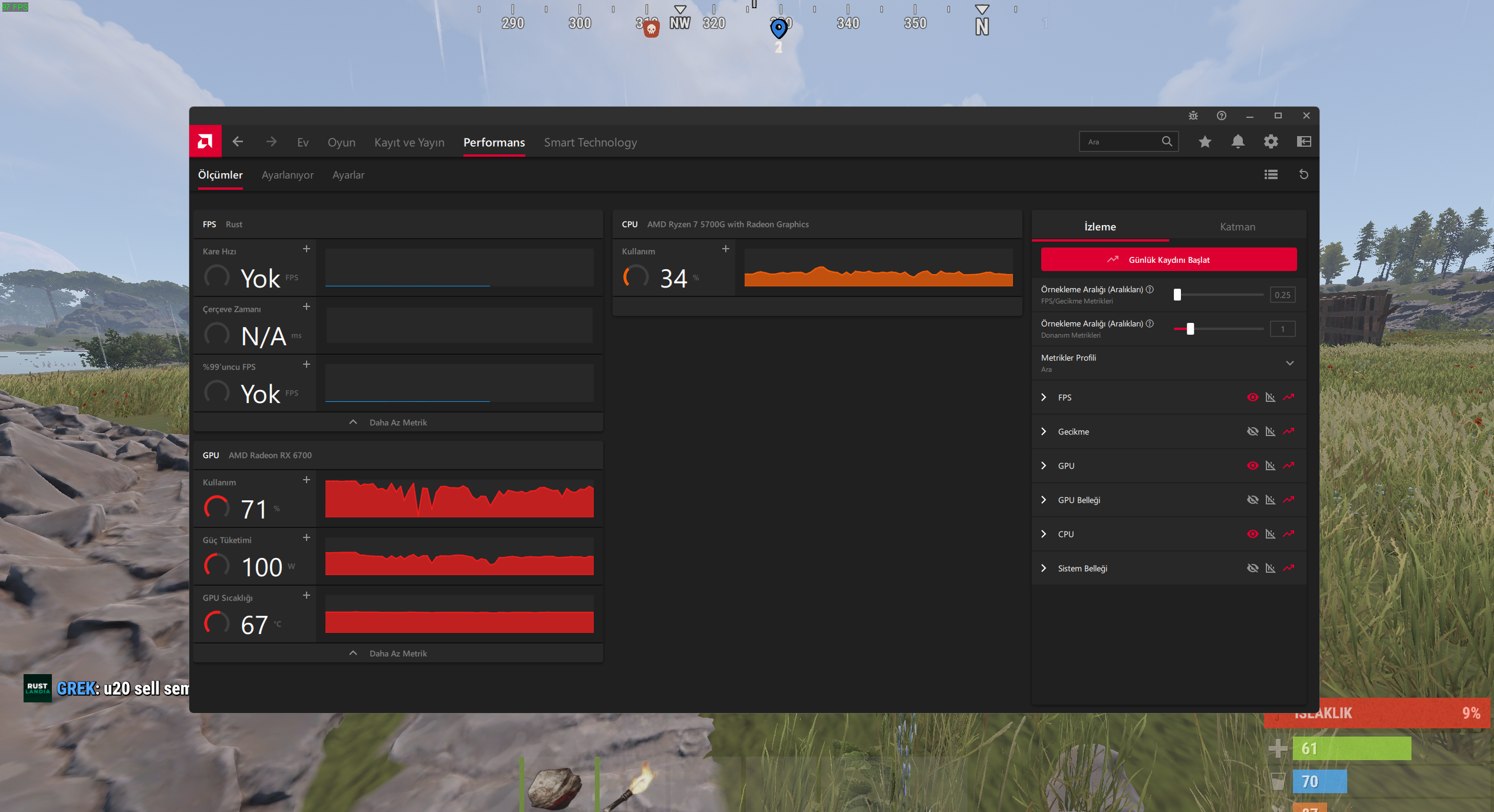Viewport: 1494px width, 812px height.
Task: Click the hardware sampling value box
Action: [1282, 329]
